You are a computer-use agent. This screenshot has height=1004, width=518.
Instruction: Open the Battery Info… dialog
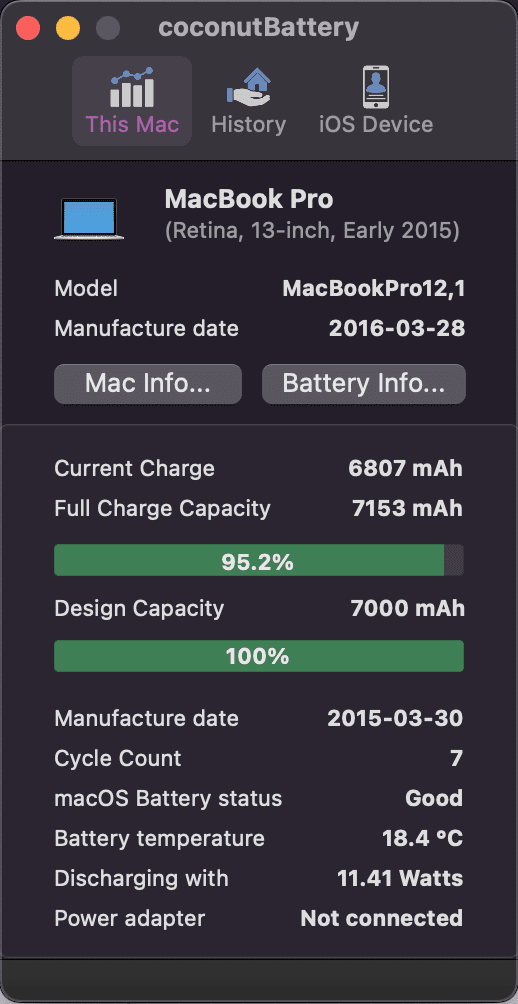pos(364,384)
